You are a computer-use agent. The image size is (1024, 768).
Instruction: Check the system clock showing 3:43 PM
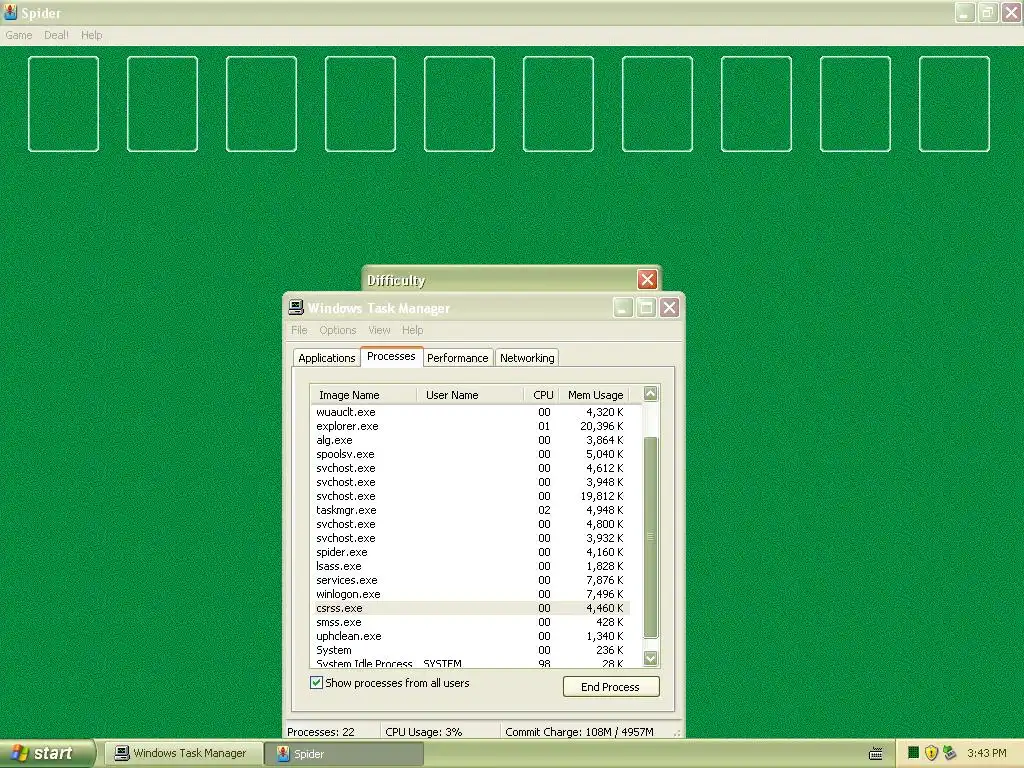pos(987,753)
